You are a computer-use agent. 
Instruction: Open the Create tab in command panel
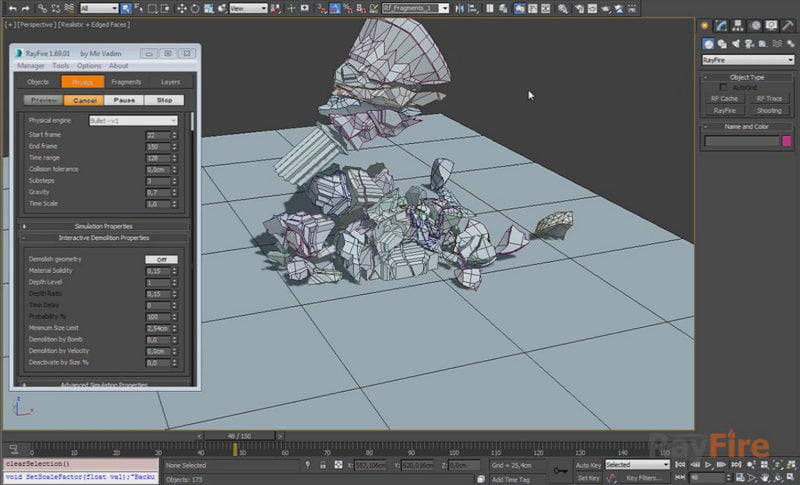tap(706, 25)
